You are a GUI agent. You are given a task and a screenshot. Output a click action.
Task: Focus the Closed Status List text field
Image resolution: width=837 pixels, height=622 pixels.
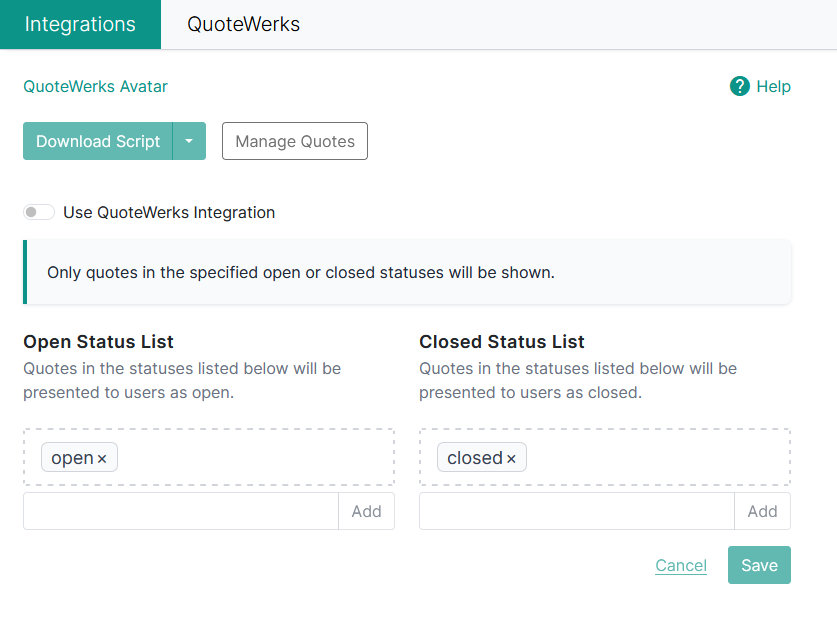tap(577, 511)
